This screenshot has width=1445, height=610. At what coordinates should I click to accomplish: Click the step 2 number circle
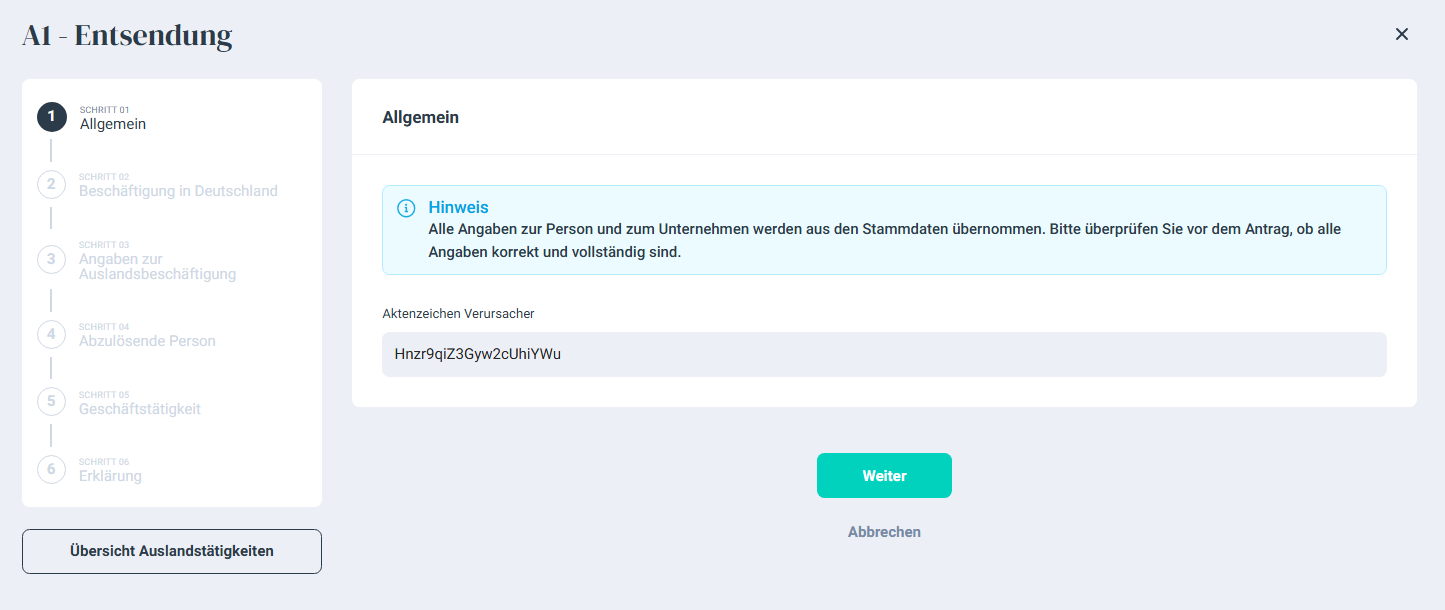coord(52,184)
